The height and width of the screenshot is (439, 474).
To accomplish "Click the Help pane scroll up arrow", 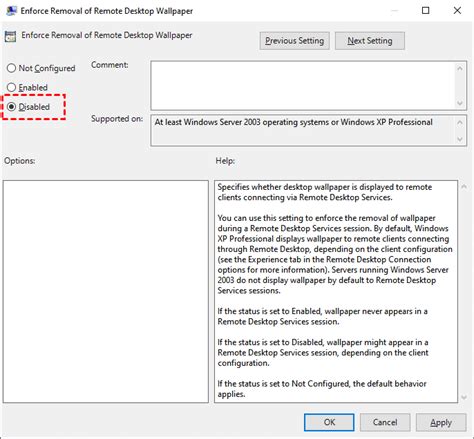I will 464,187.
